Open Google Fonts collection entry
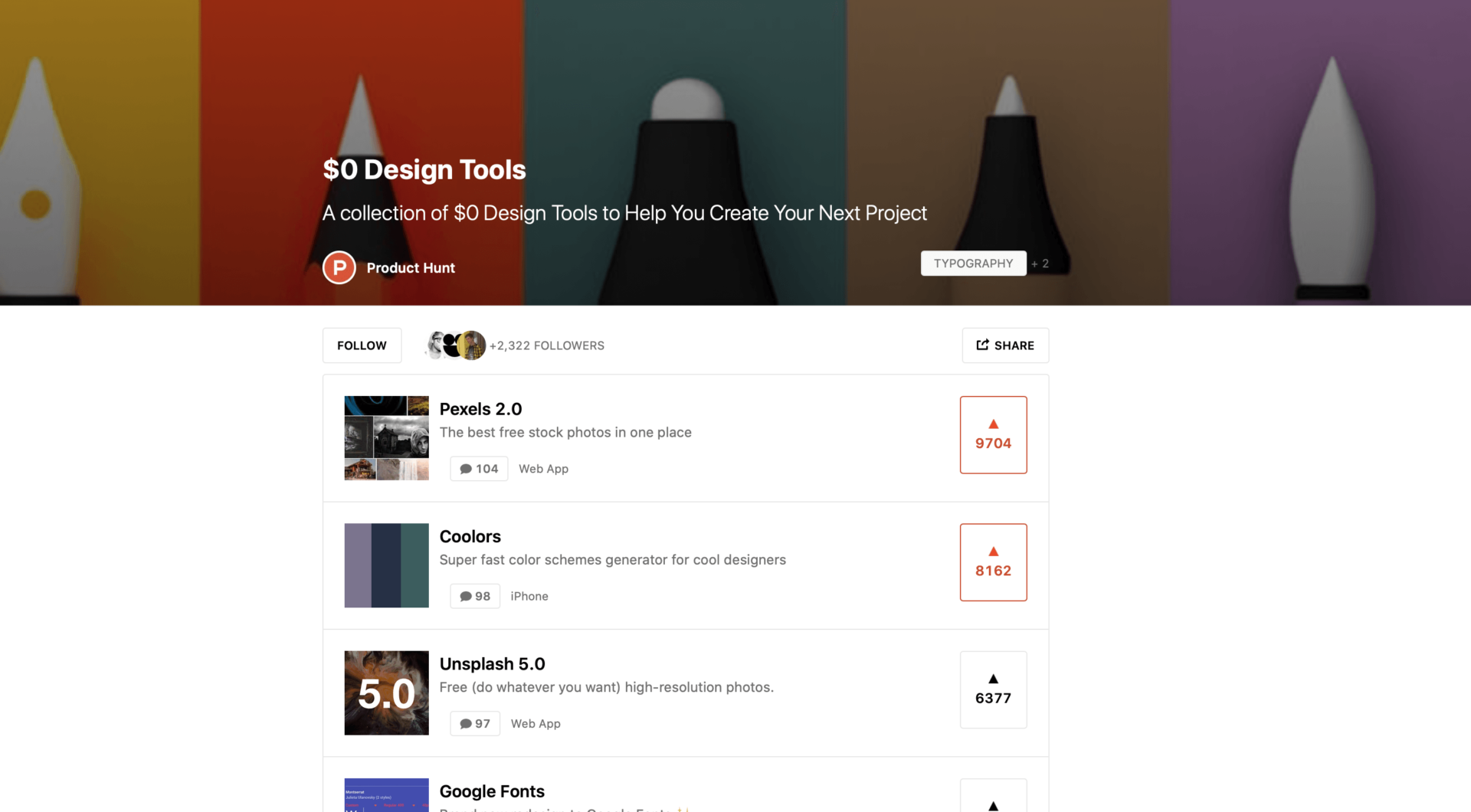The height and width of the screenshot is (812, 1471). (x=492, y=791)
